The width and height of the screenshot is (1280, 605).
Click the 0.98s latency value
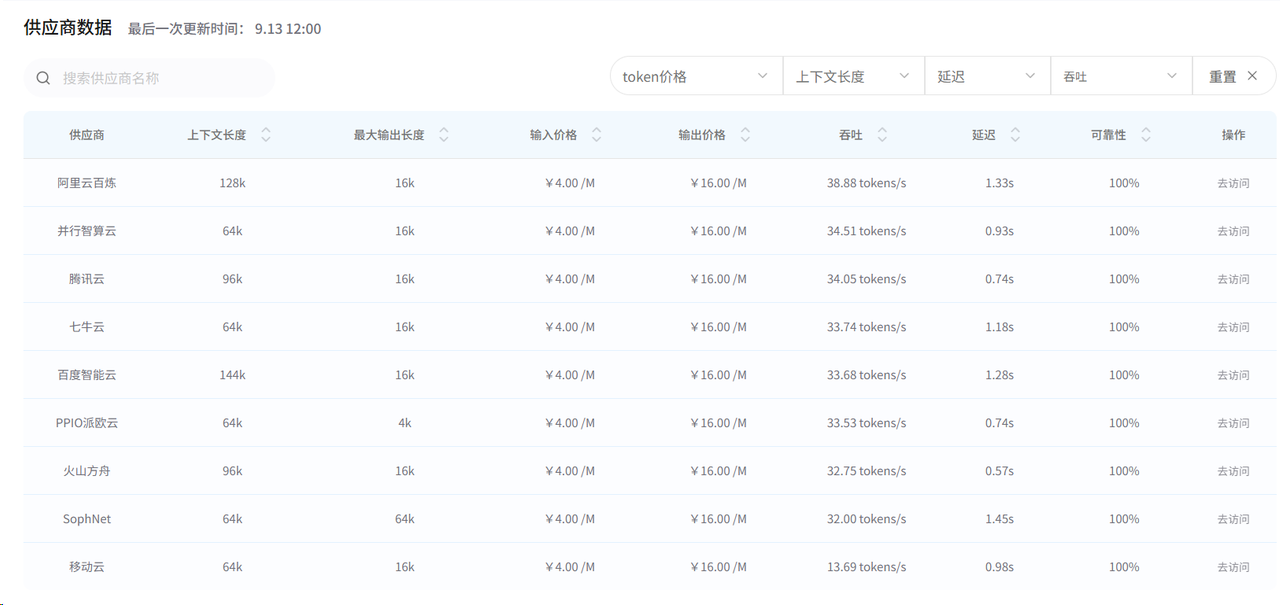999,567
